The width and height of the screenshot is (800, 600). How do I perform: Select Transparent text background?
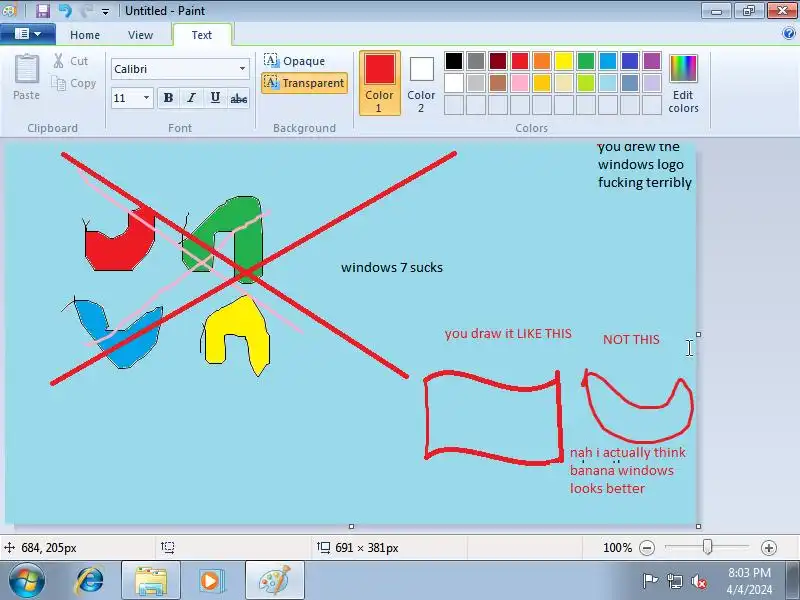[304, 83]
